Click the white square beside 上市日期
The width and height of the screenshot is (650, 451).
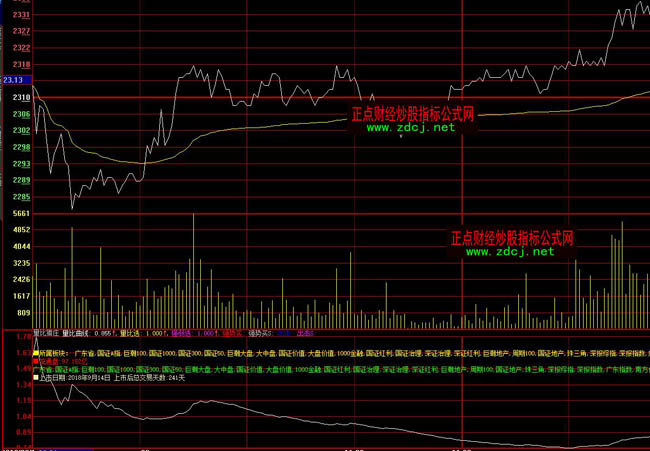coord(36,379)
